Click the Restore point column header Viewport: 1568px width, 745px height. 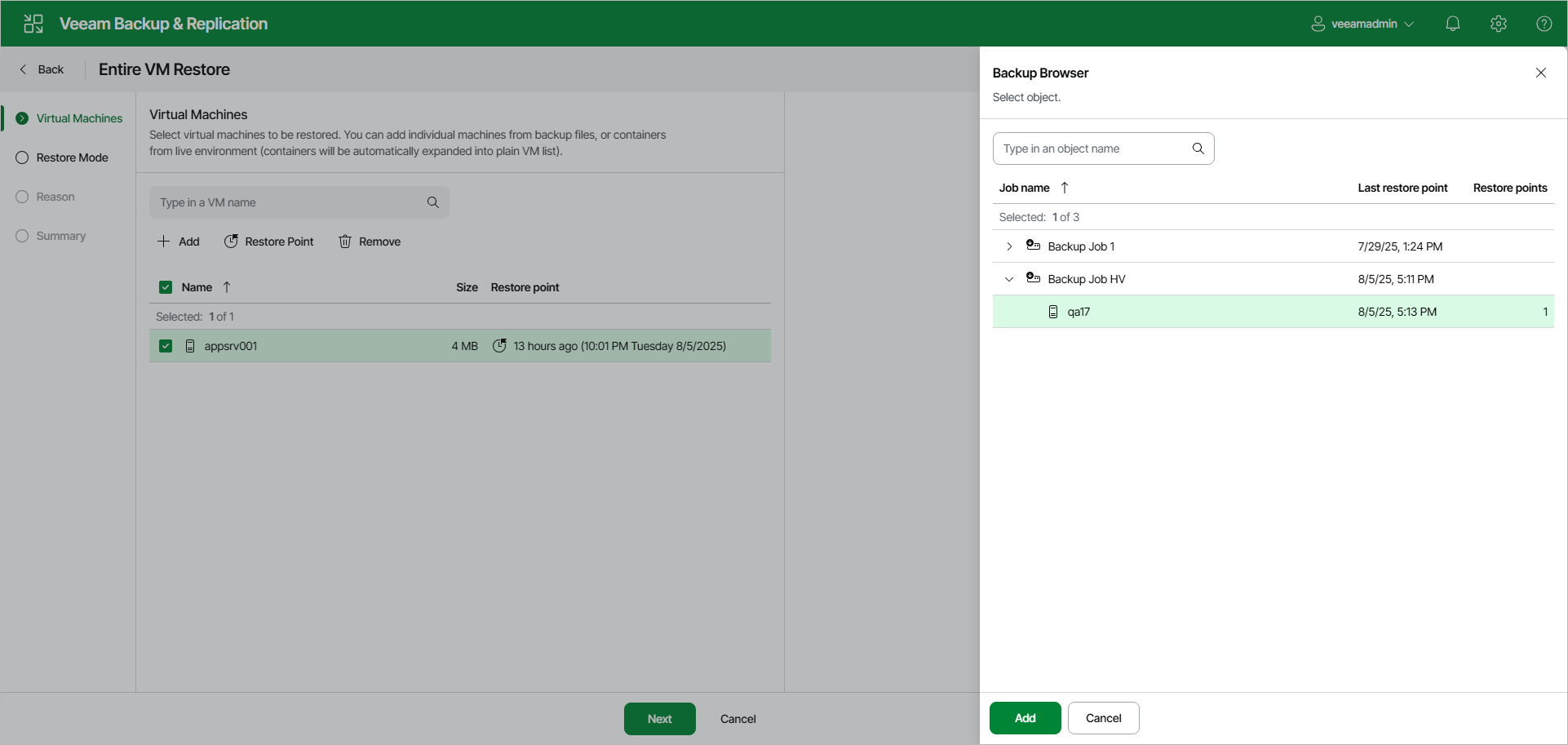pos(525,287)
